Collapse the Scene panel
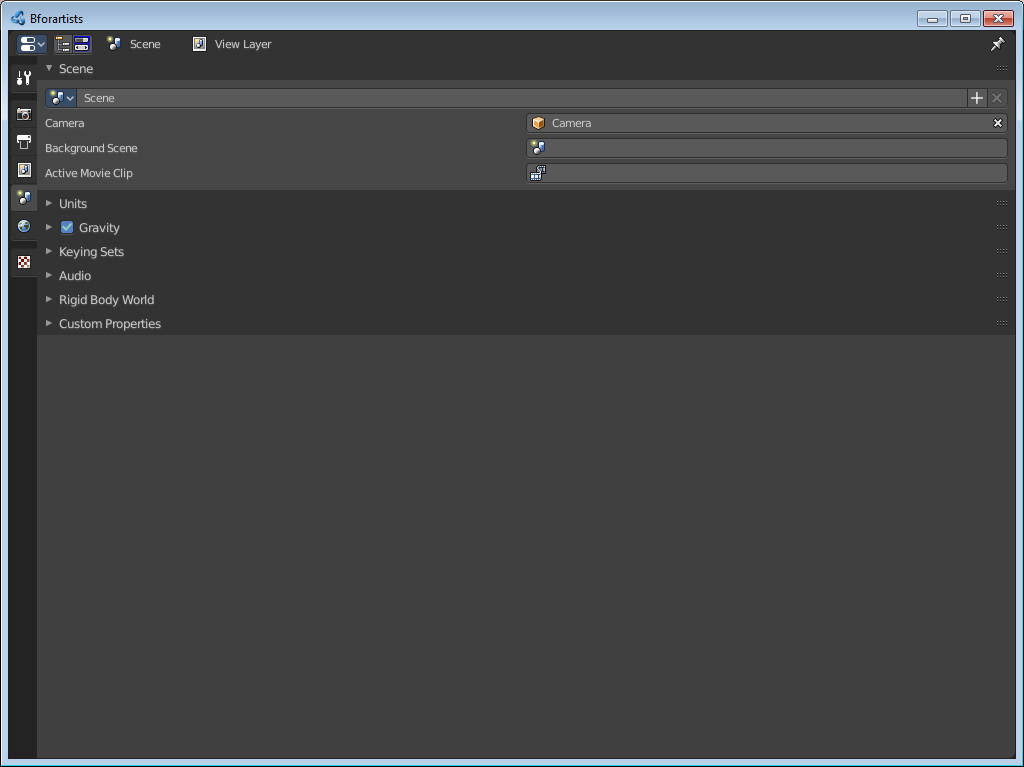Viewport: 1024px width, 767px height. pos(49,68)
